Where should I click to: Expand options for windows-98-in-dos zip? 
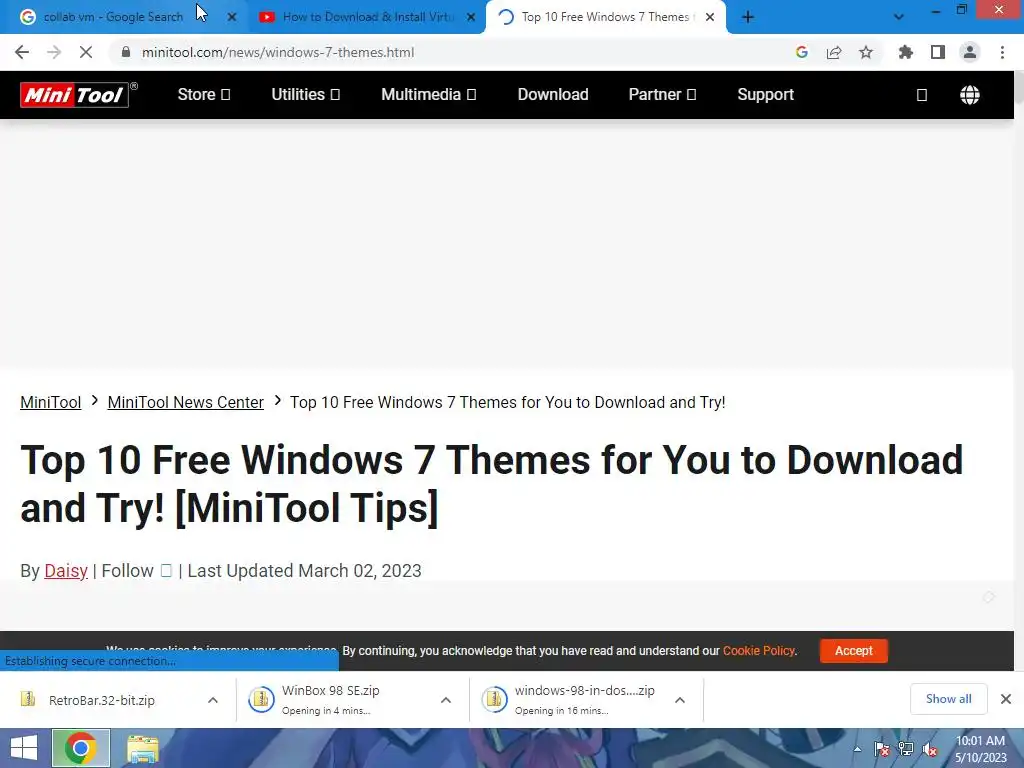click(x=680, y=700)
